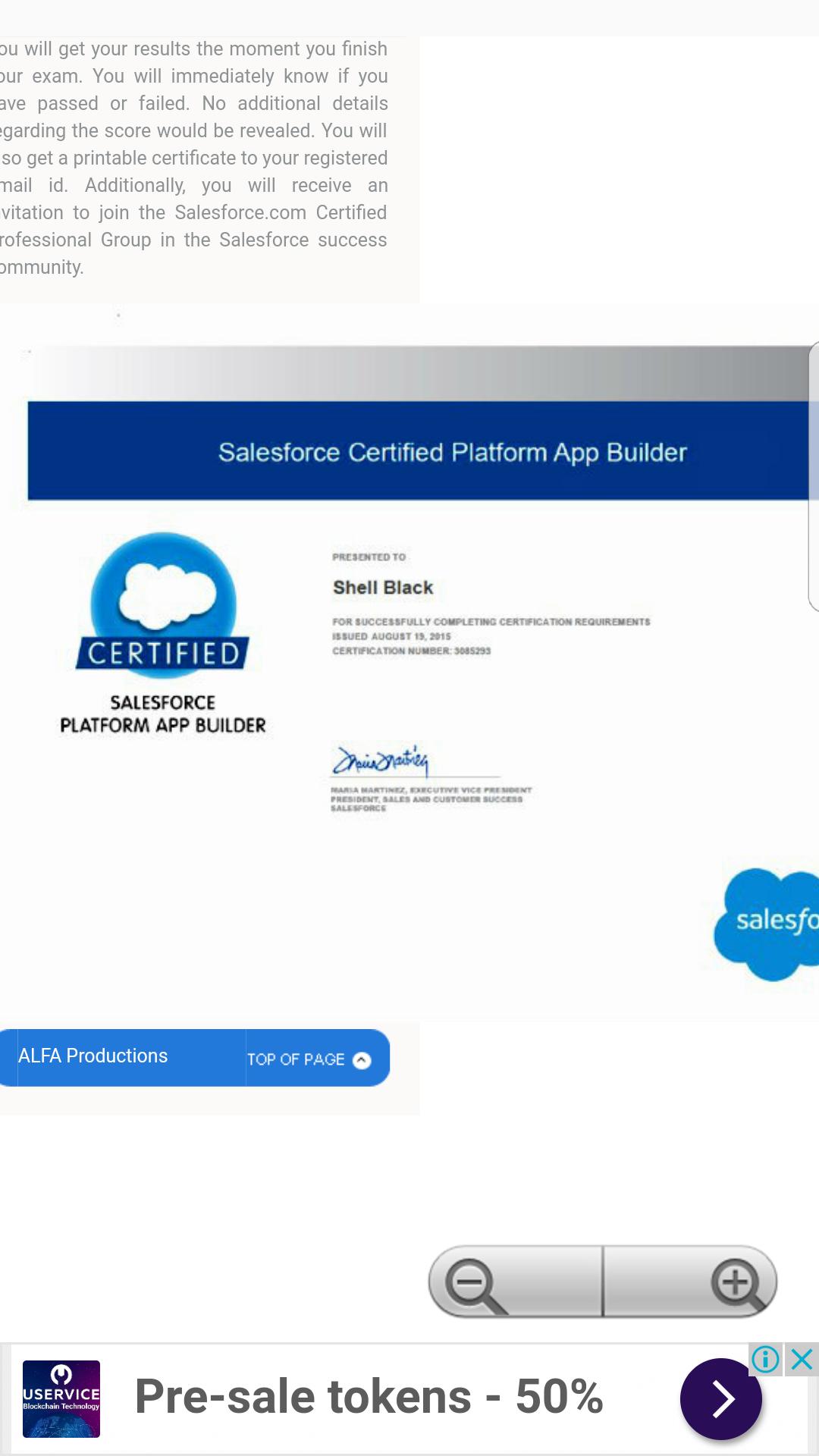Tap the Pre-sale tokens - 50% ad text
Viewport: 819px width, 1456px height.
pyautogui.click(x=369, y=1396)
